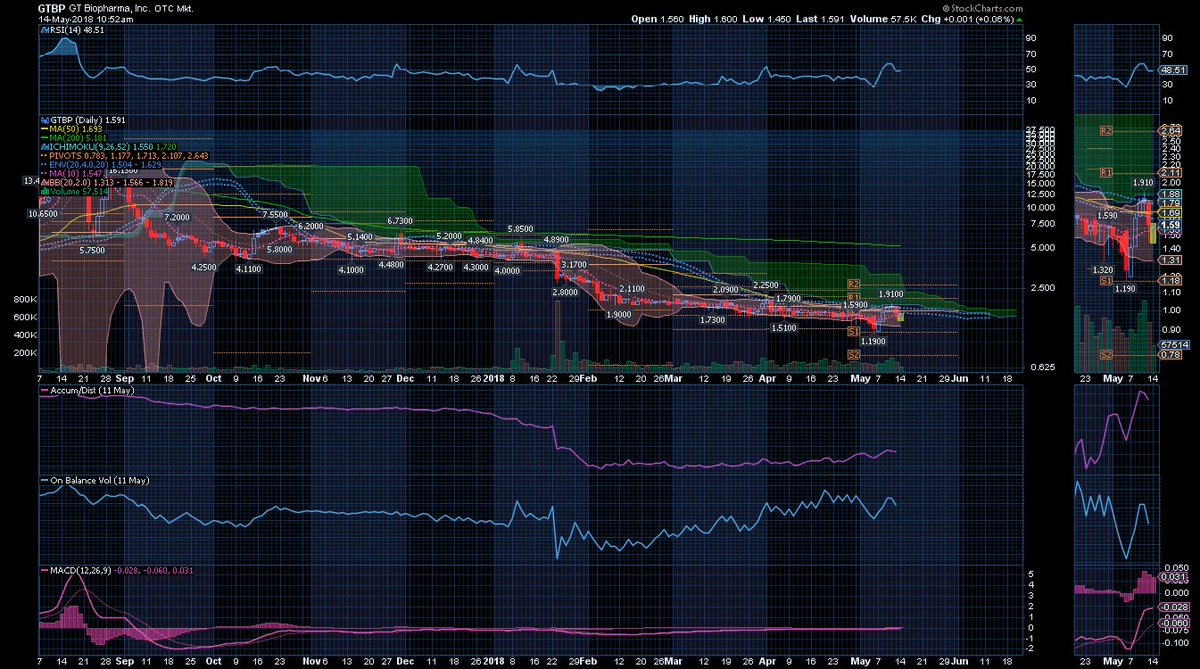Click the 'MA(200) 5.181' legend entry
This screenshot has height=669, width=1200.
coord(74,137)
